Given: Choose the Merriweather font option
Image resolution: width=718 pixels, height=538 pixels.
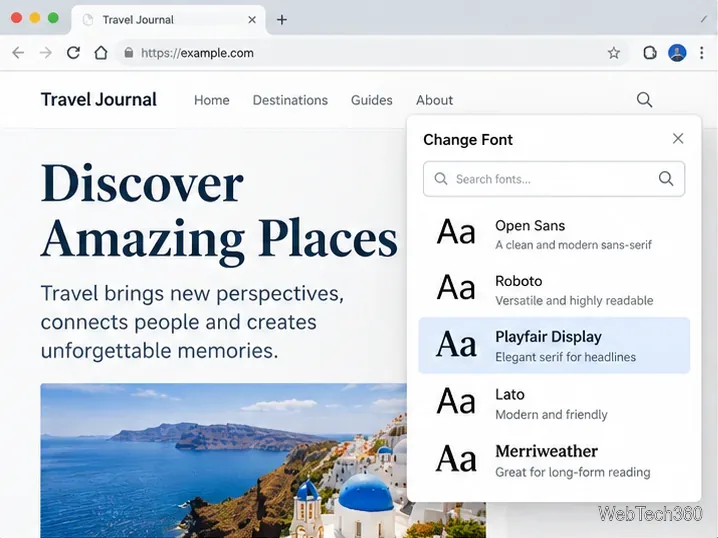Looking at the screenshot, I should (554, 461).
